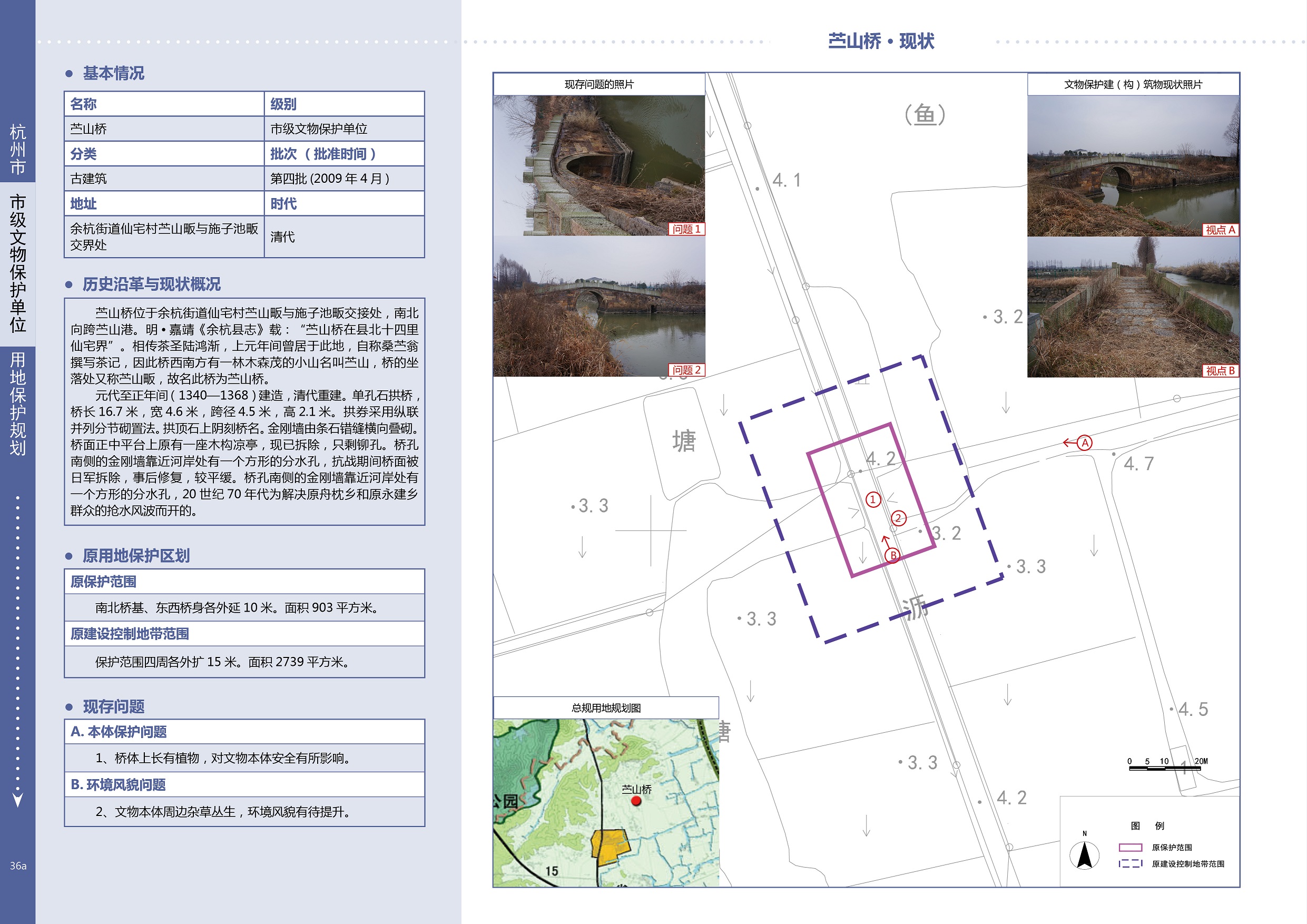
Task: Click the 原保护范围 table header
Action: point(245,582)
